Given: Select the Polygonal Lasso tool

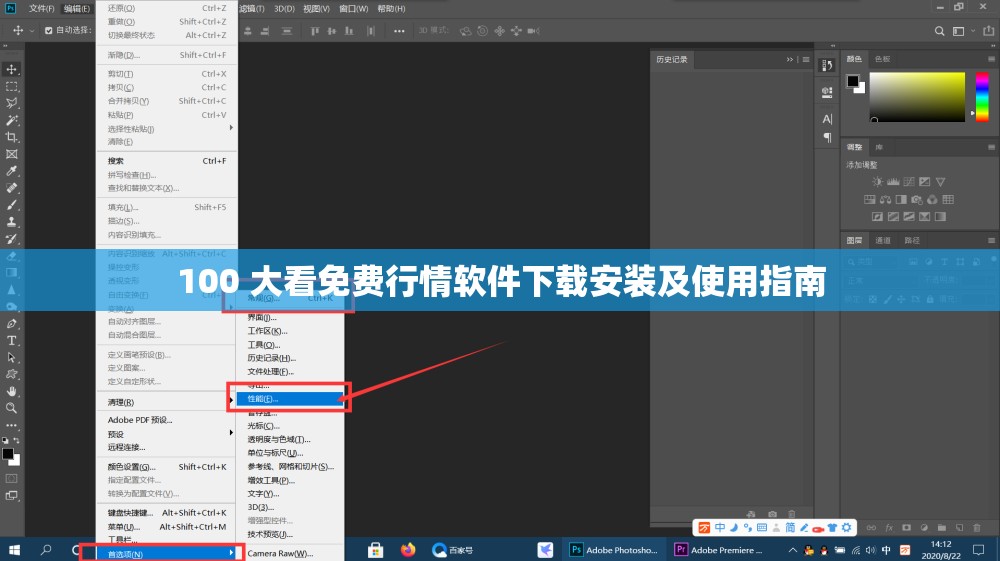Looking at the screenshot, I should click(x=11, y=103).
